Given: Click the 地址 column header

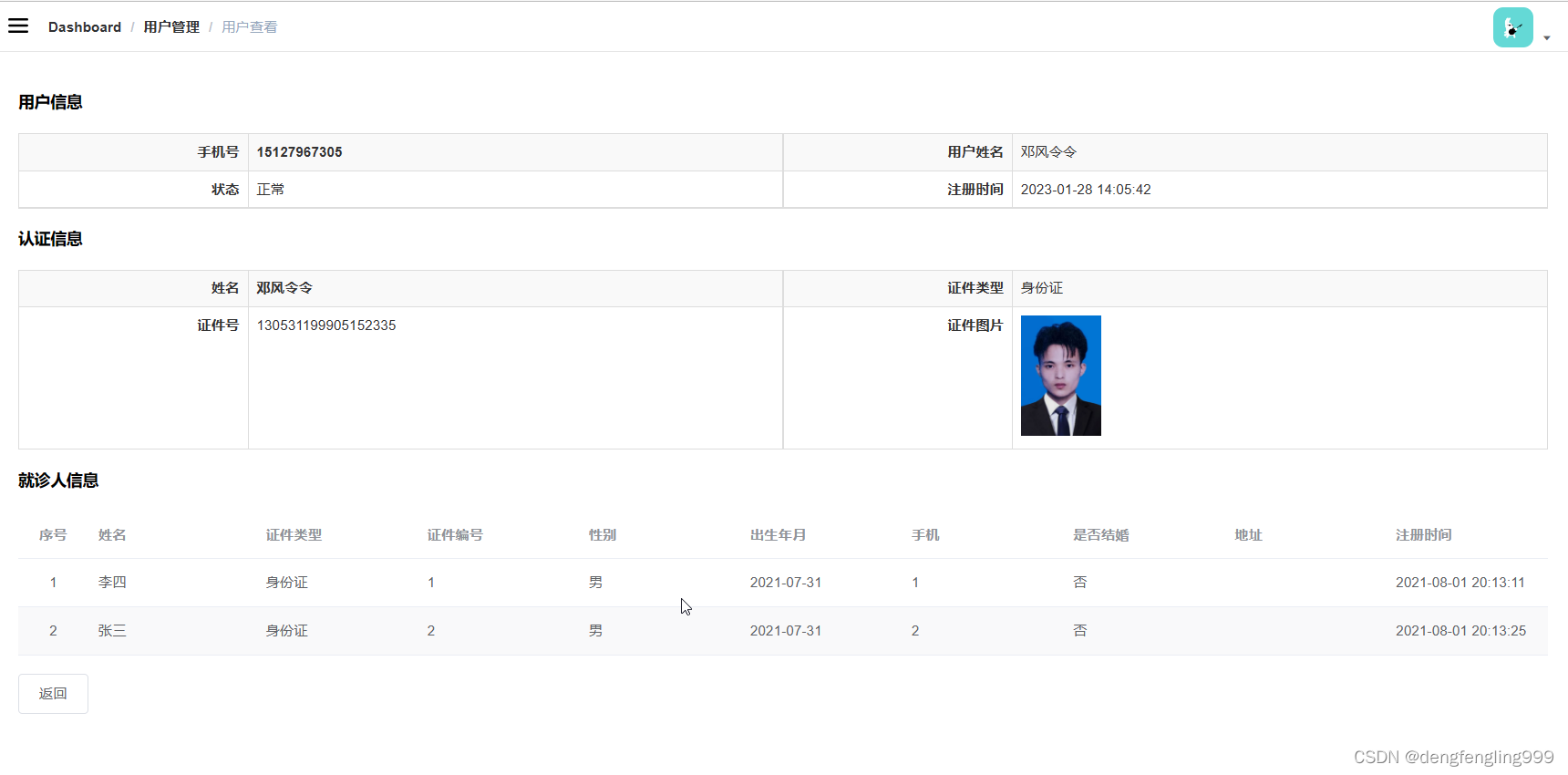Looking at the screenshot, I should (1248, 535).
